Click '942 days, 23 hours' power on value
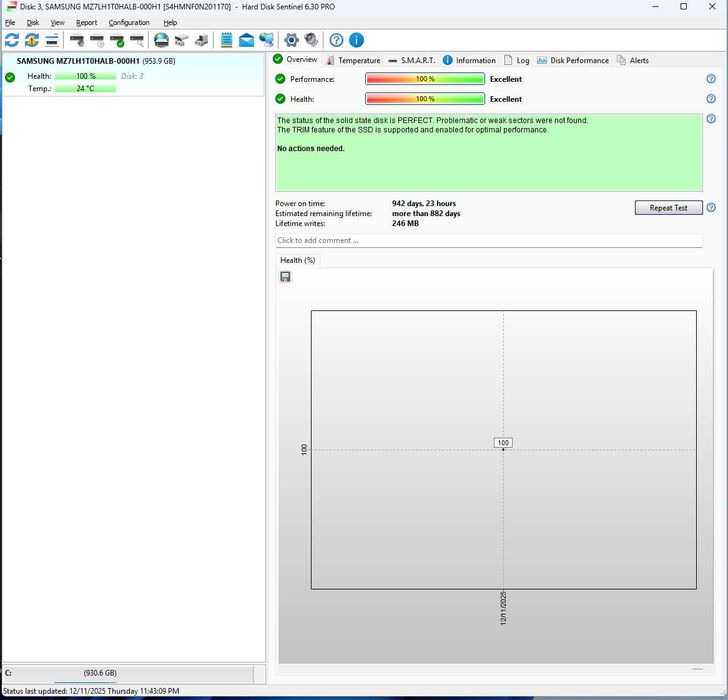The width and height of the screenshot is (728, 700). [423, 203]
